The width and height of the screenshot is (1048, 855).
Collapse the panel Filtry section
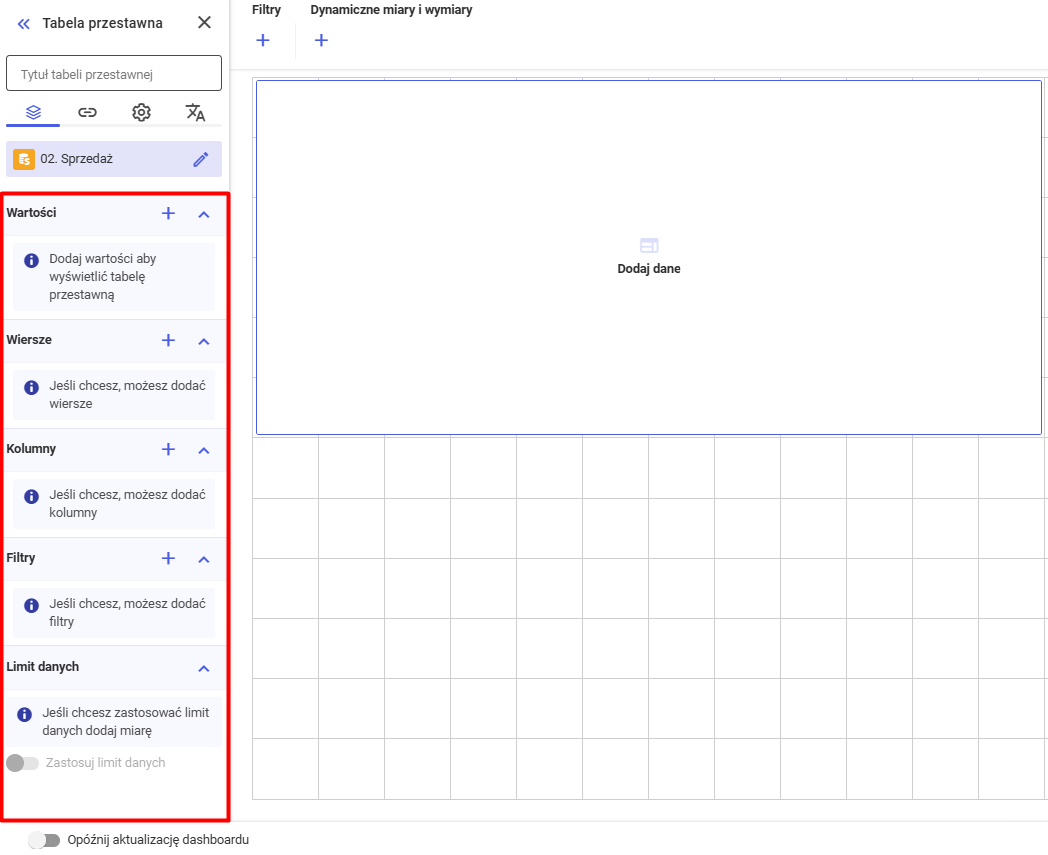204,559
